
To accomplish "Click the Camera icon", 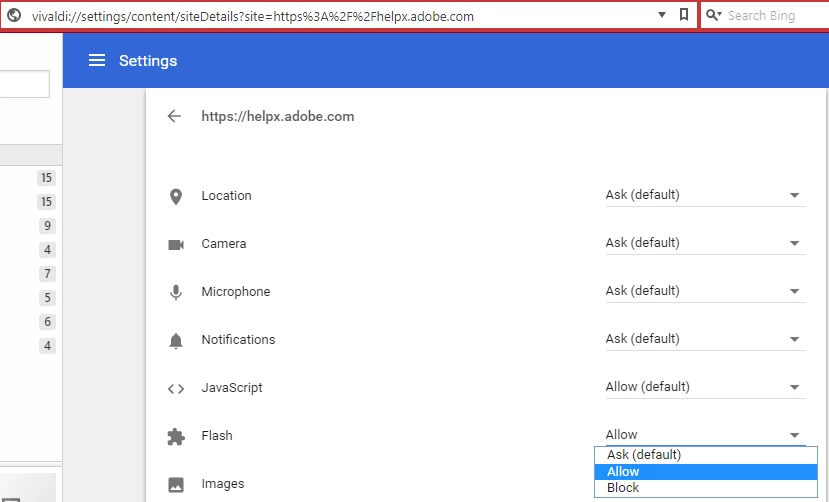I will (x=176, y=245).
